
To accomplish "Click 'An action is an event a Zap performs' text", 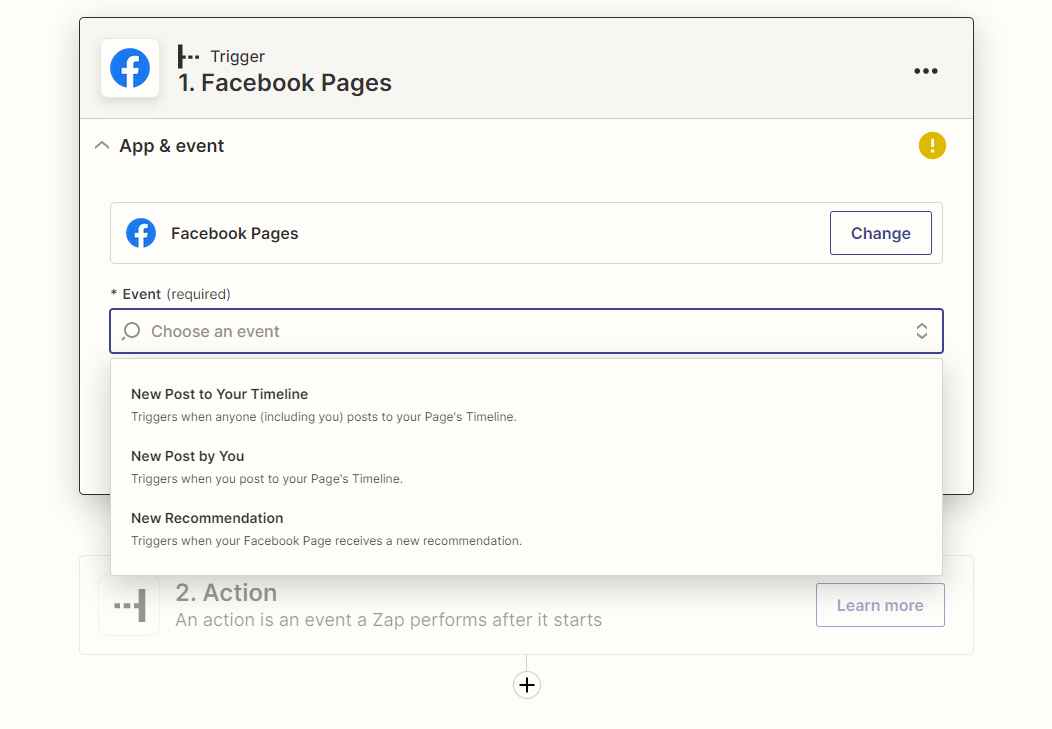I will (388, 620).
